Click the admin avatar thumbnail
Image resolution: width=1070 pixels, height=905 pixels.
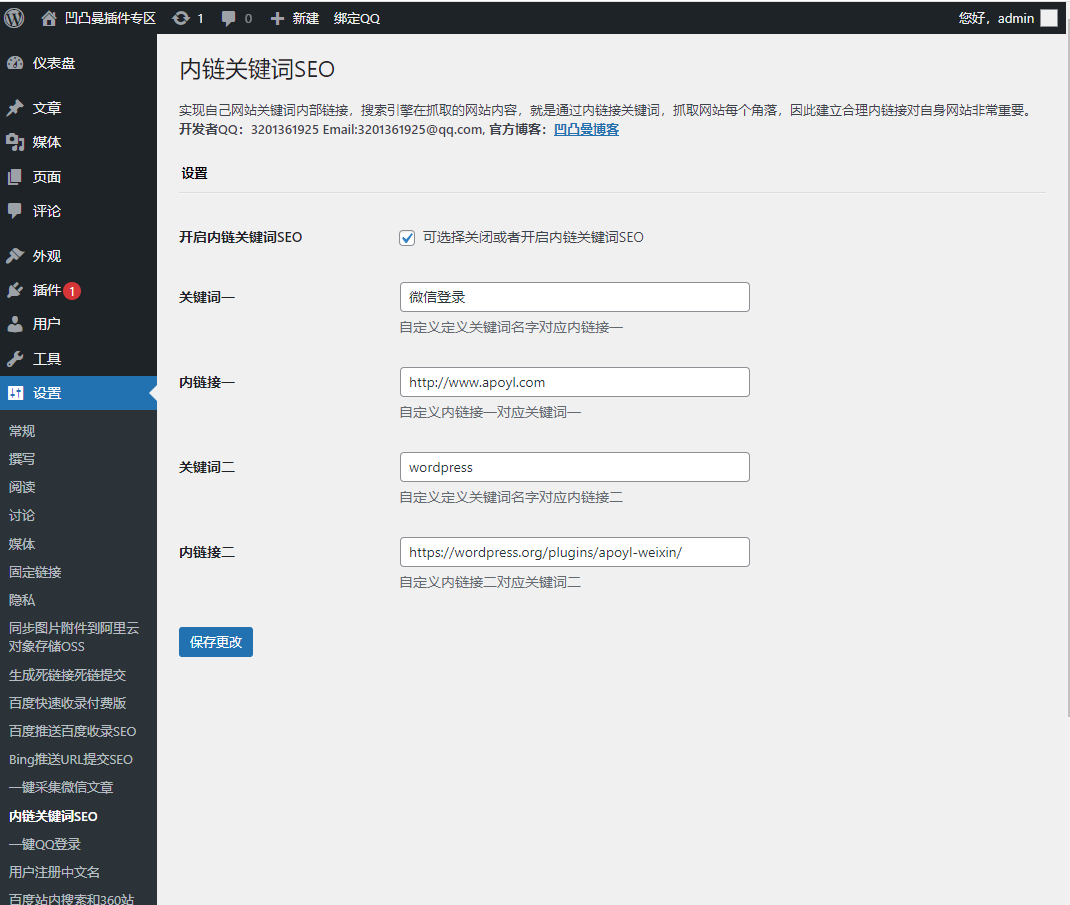(x=1049, y=18)
